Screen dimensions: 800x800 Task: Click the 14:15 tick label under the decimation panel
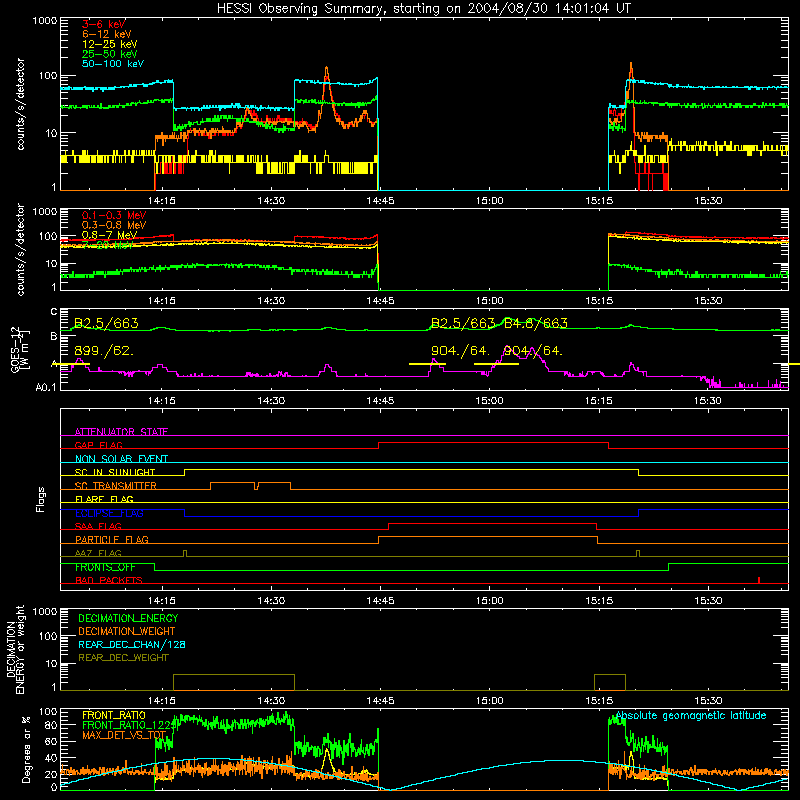pos(162,701)
